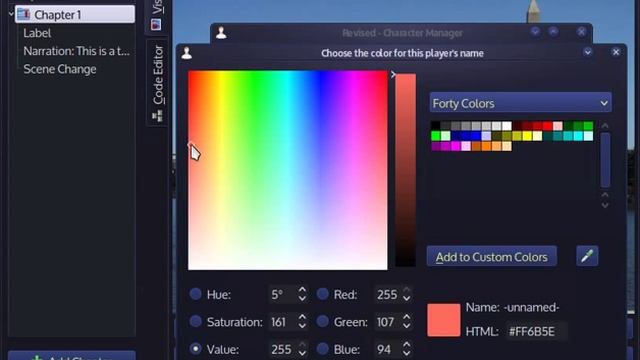This screenshot has height=360, width=640.
Task: Decrease the Value field with its down arrow
Action: click(x=302, y=353)
